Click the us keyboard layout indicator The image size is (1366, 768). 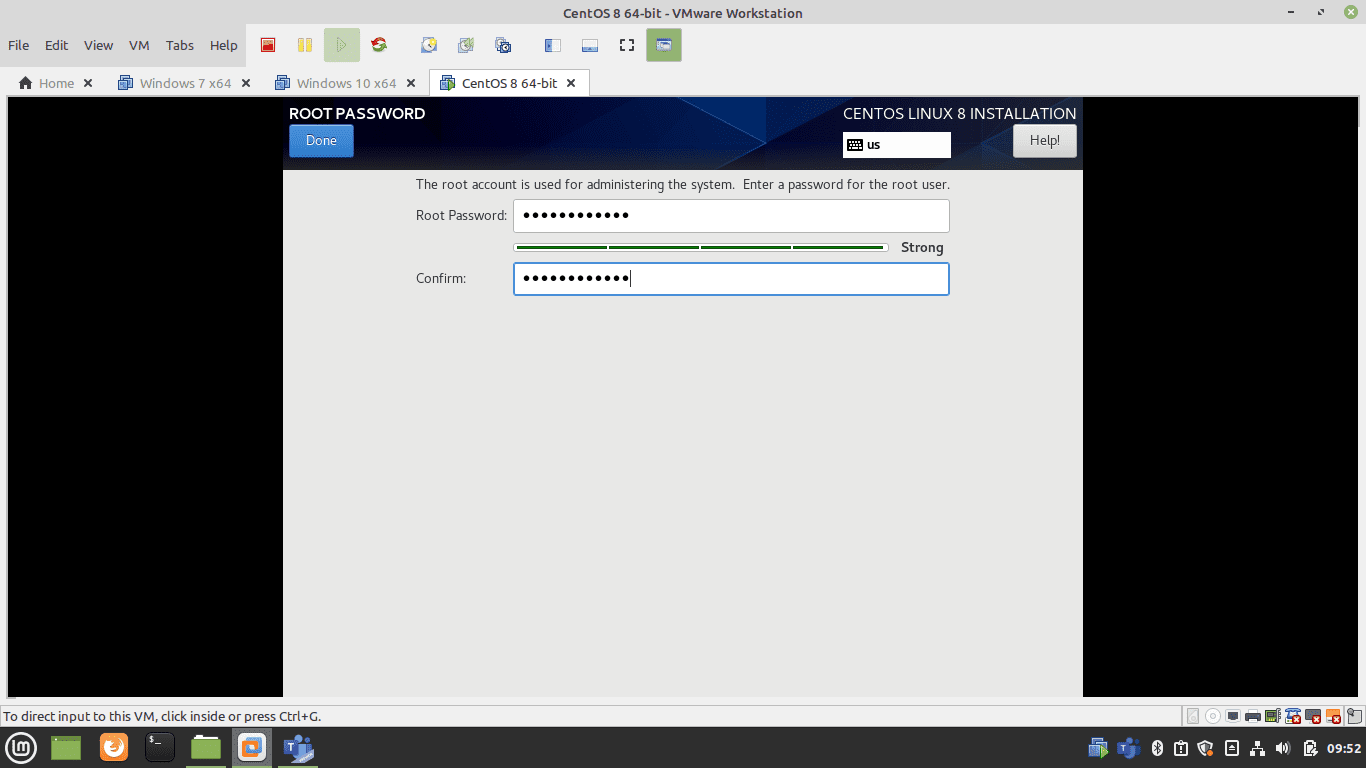pyautogui.click(x=897, y=144)
